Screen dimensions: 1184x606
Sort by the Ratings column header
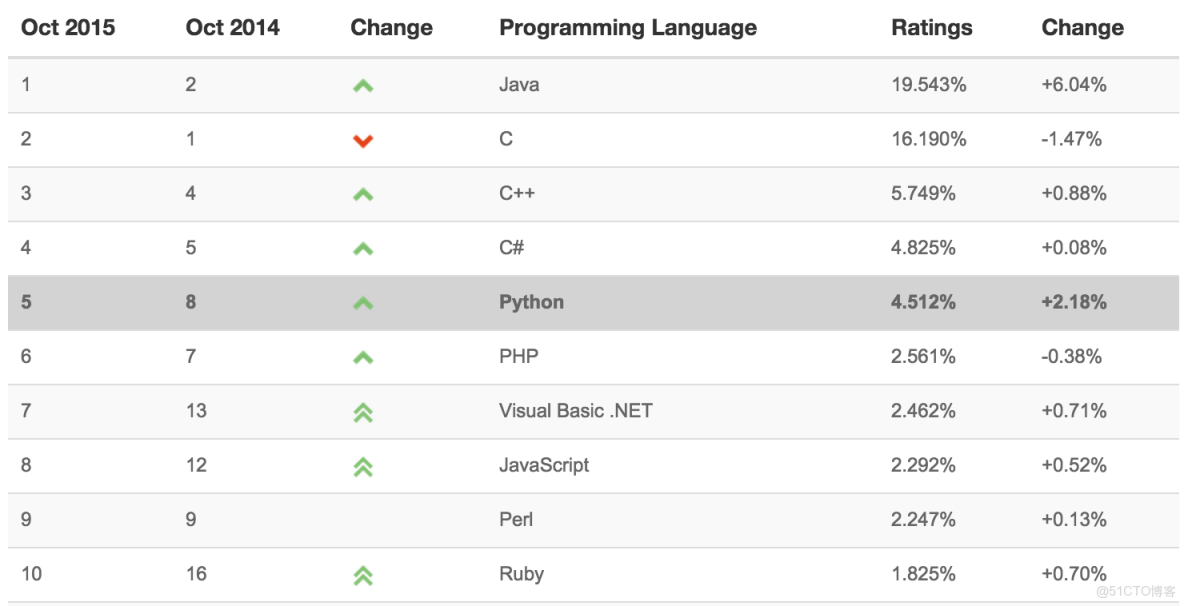(932, 27)
